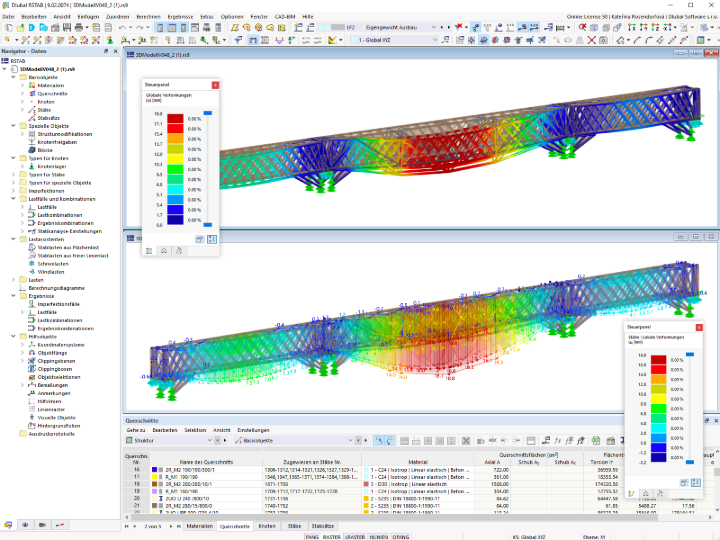Click the Save model icon in toolbar
The height and width of the screenshot is (540, 720).
67,28
